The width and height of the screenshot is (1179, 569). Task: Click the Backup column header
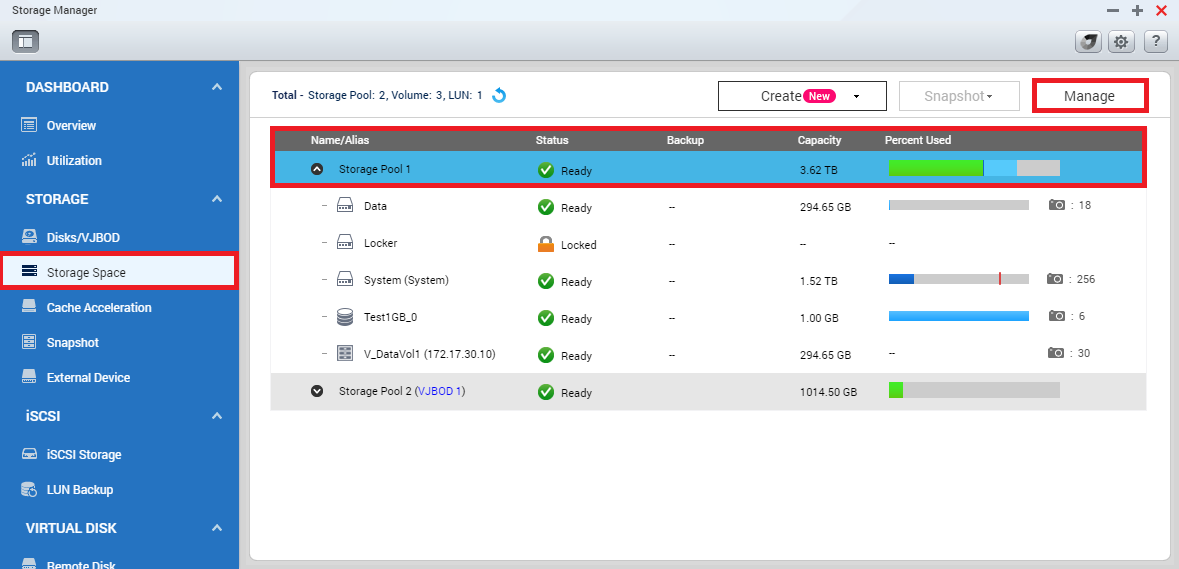(685, 140)
